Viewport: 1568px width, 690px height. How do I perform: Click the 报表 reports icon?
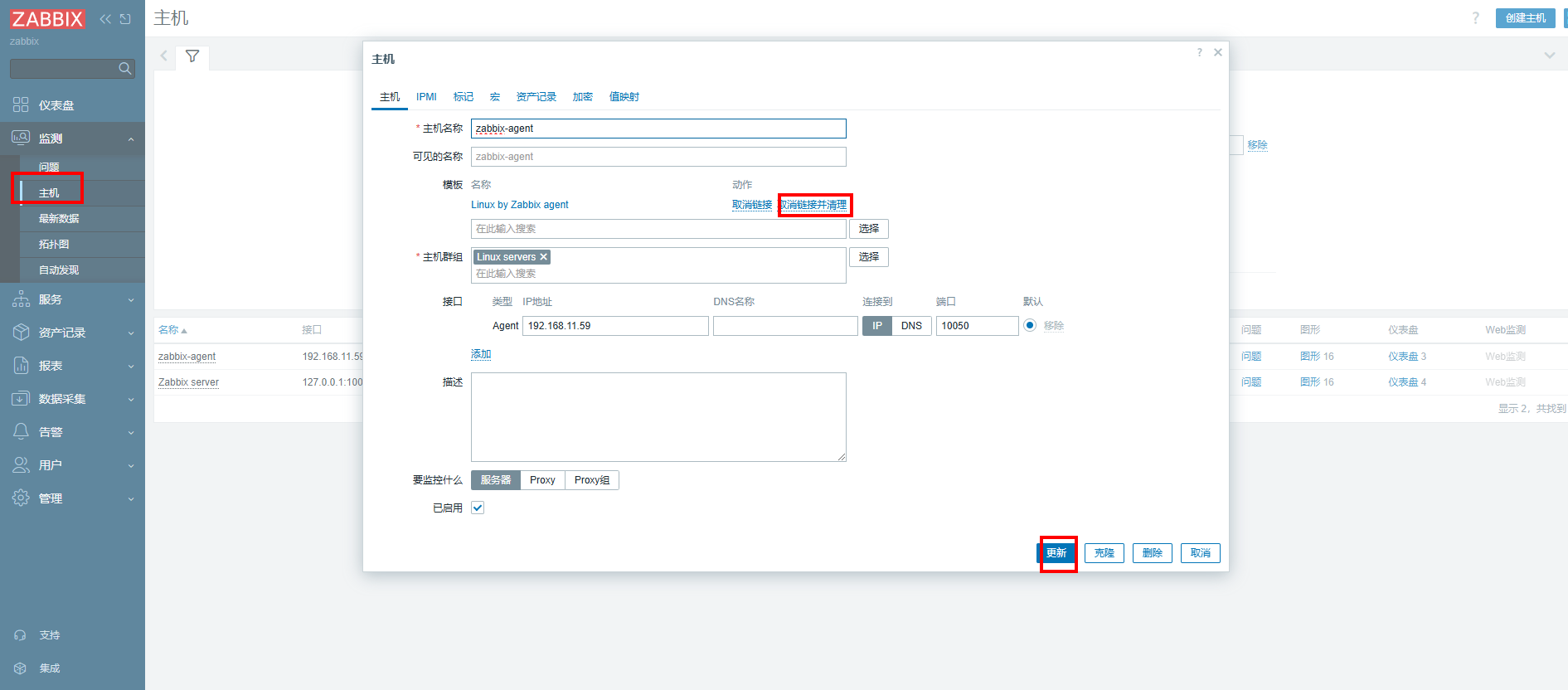[21, 366]
